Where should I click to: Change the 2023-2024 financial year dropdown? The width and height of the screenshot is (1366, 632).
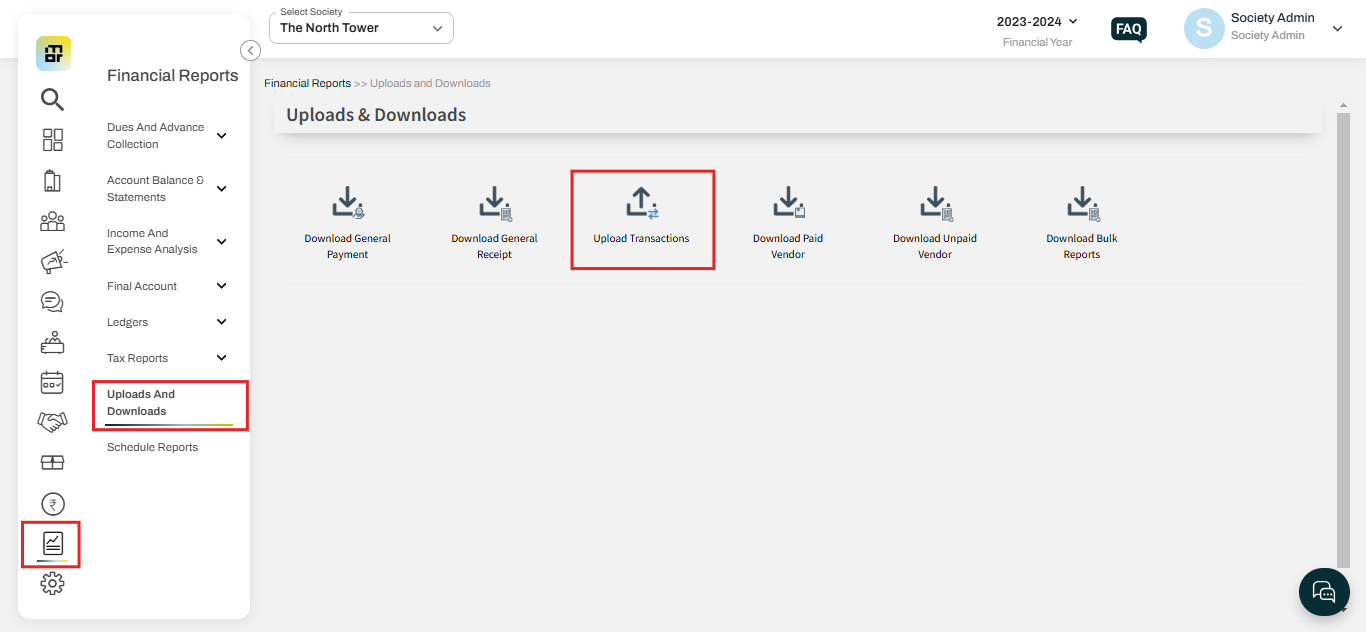click(x=1037, y=22)
